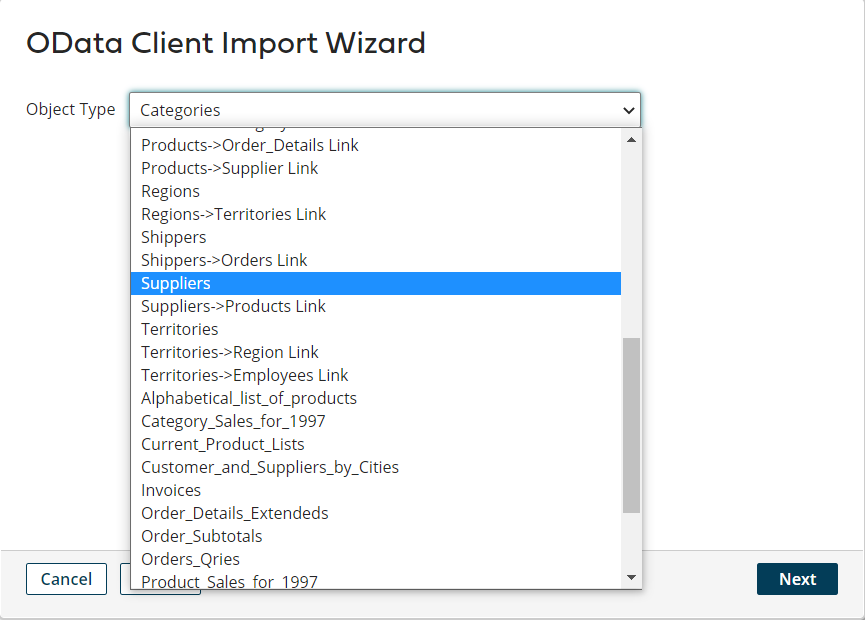Select Shippers->Orders Link entry

224,260
